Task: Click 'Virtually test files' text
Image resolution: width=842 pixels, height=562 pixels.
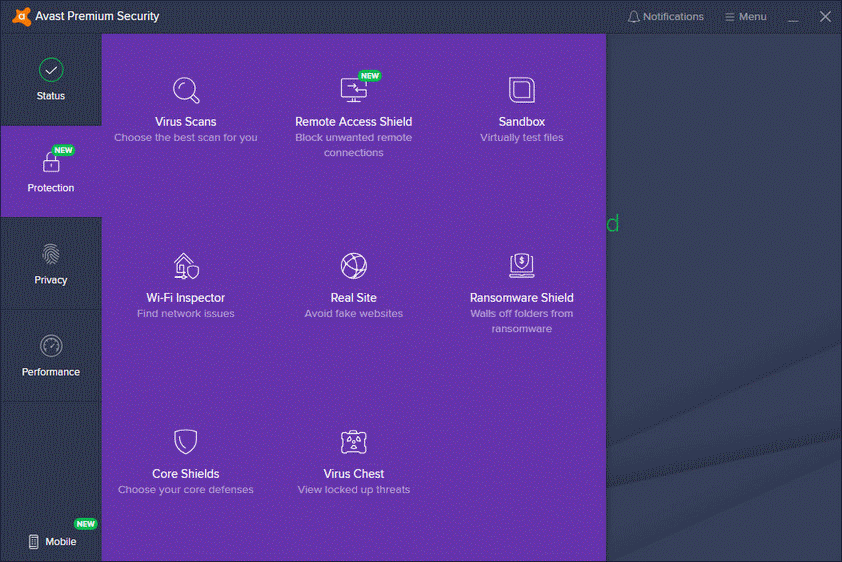Action: pos(521,137)
